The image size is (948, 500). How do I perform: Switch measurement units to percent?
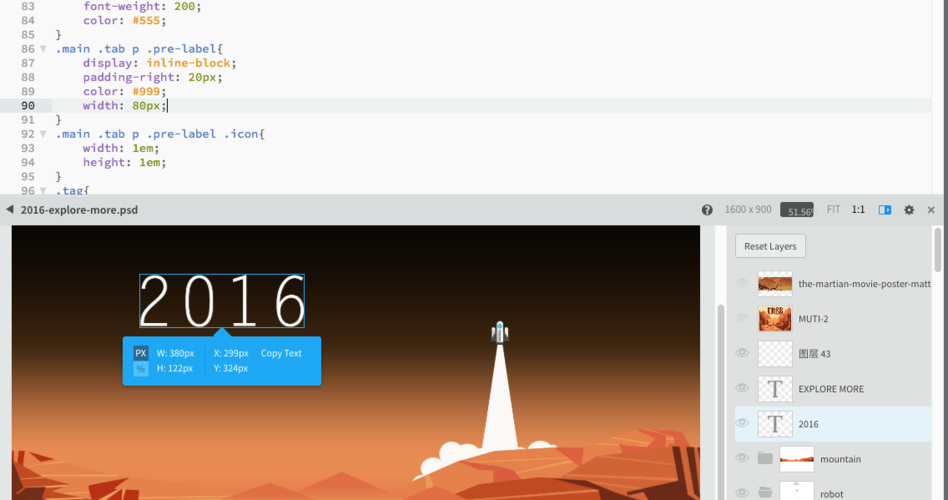pyautogui.click(x=141, y=369)
